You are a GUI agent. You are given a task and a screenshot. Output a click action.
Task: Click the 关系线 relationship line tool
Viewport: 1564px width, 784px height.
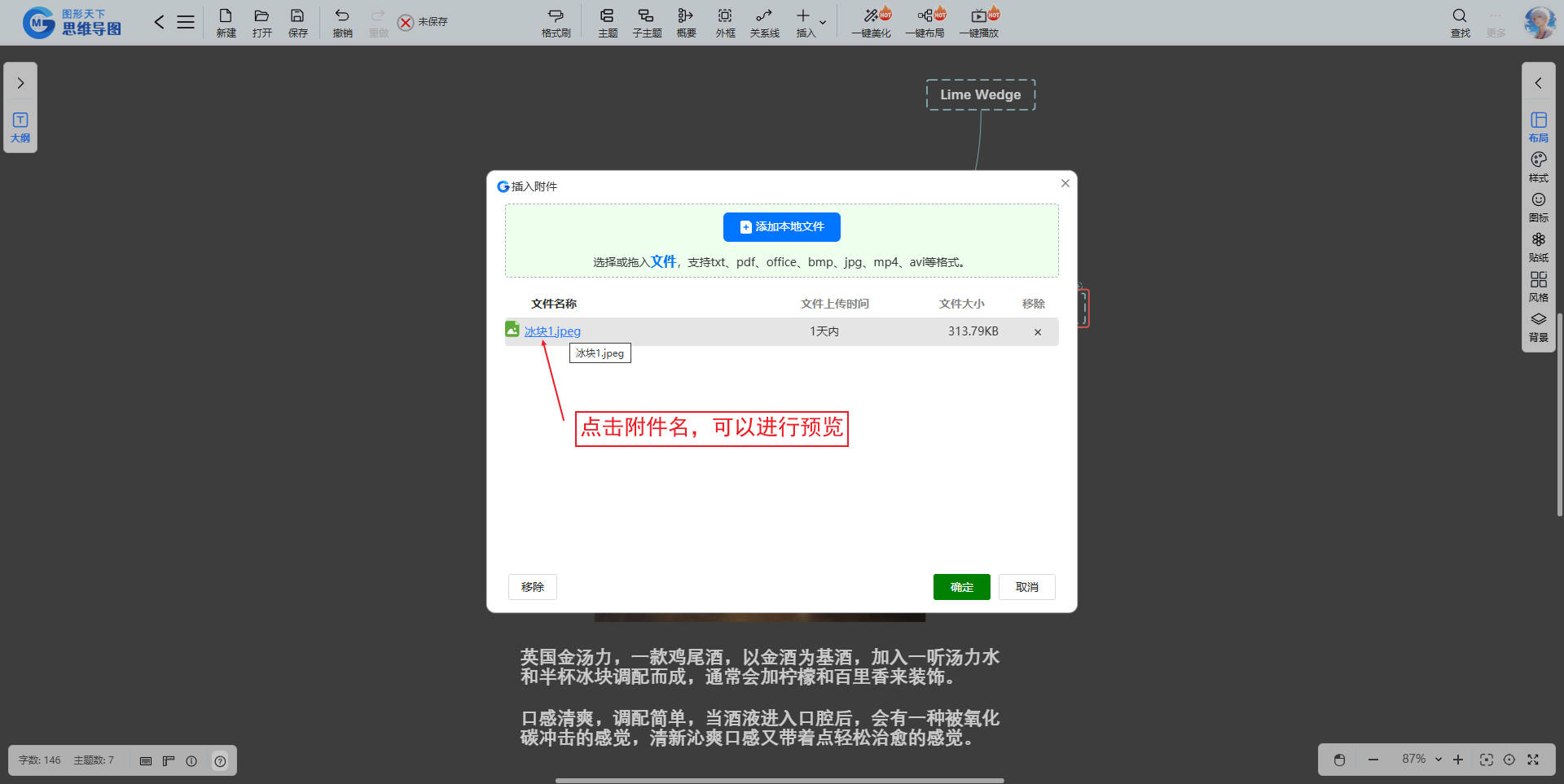pyautogui.click(x=764, y=22)
